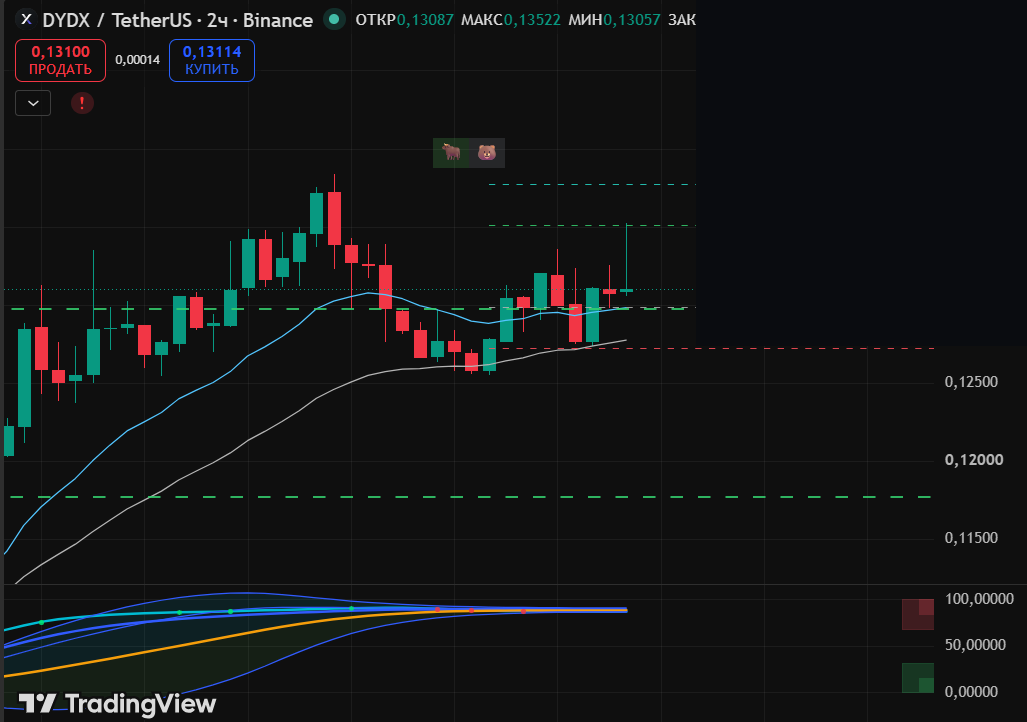Click the 0,11500 price axis label
The height and width of the screenshot is (722, 1027).
tap(971, 538)
